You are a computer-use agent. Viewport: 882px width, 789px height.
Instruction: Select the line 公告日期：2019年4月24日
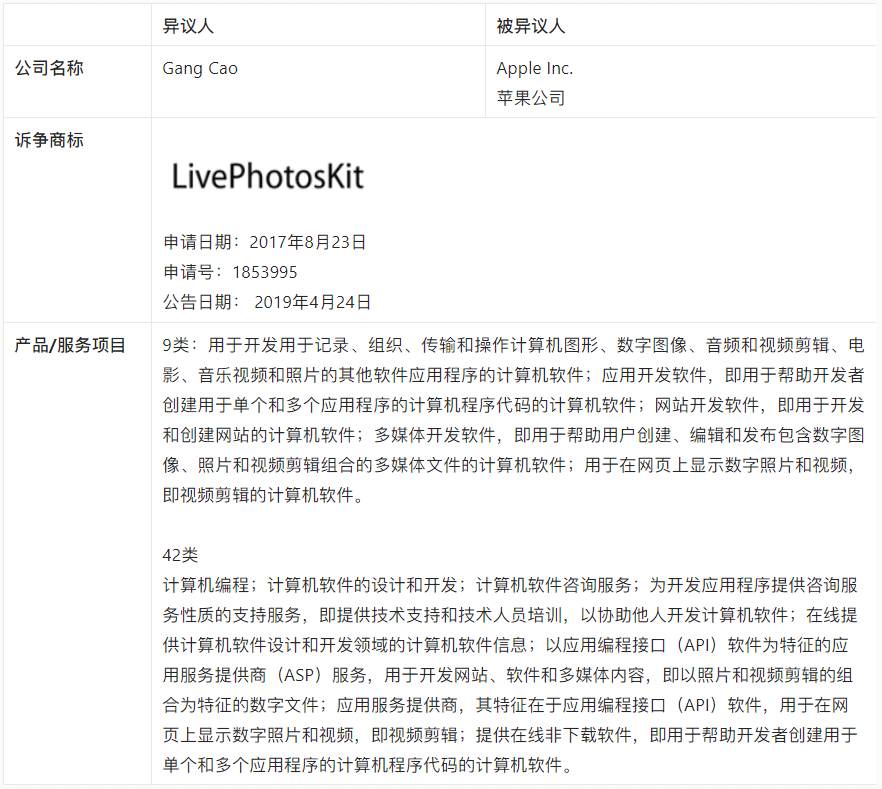coord(267,302)
